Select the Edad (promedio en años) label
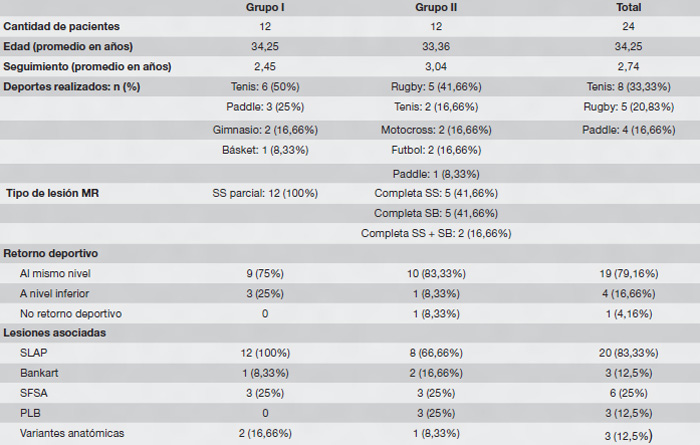700x445 pixels. (x=67, y=46)
